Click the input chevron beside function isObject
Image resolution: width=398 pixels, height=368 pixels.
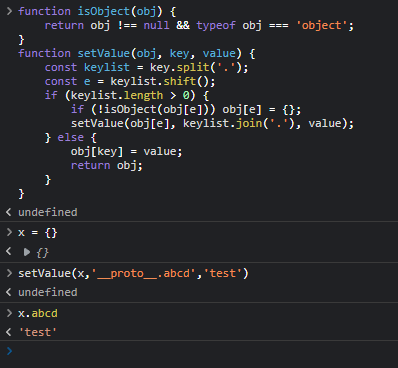(9, 11)
